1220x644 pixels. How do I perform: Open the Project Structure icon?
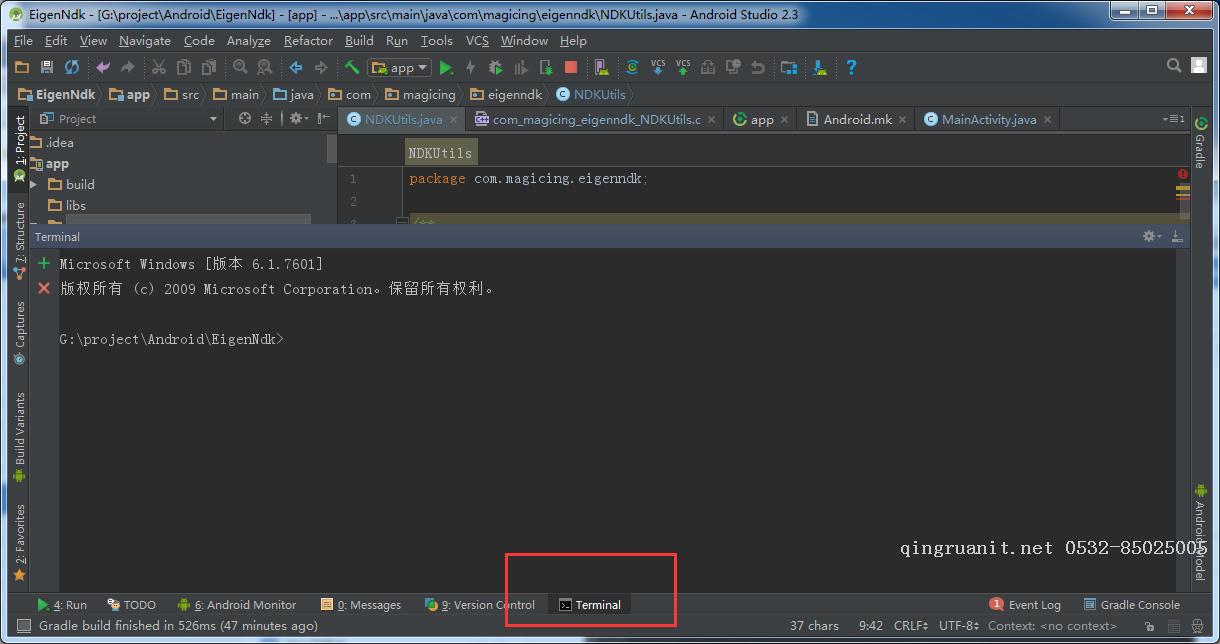789,67
